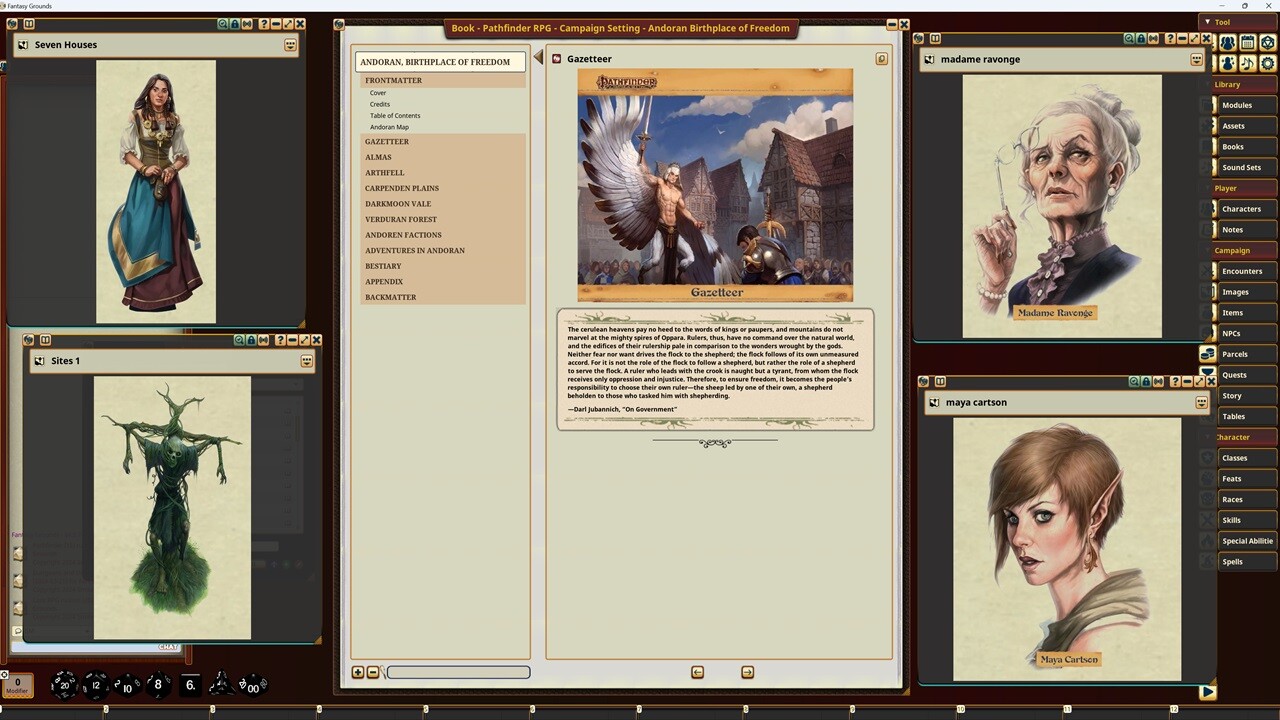Collapse the FRONTMATTER section in the contents
Screen dimensions: 1280x720
pyautogui.click(x=393, y=80)
